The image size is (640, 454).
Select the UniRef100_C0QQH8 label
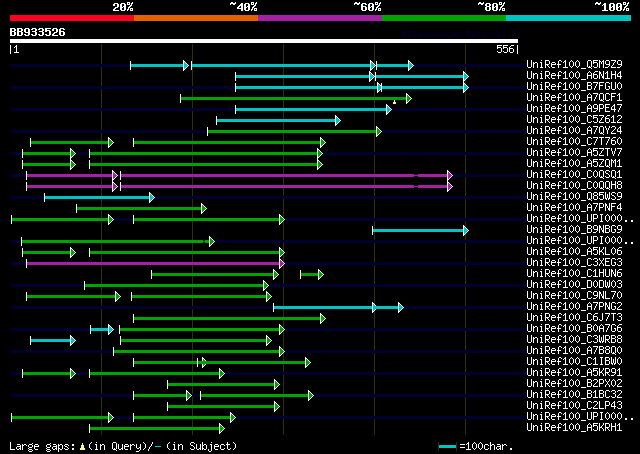(574, 185)
